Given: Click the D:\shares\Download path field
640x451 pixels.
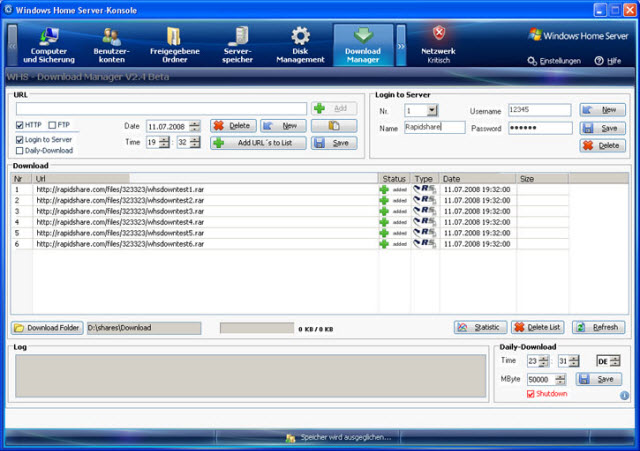Looking at the screenshot, I should point(144,328).
